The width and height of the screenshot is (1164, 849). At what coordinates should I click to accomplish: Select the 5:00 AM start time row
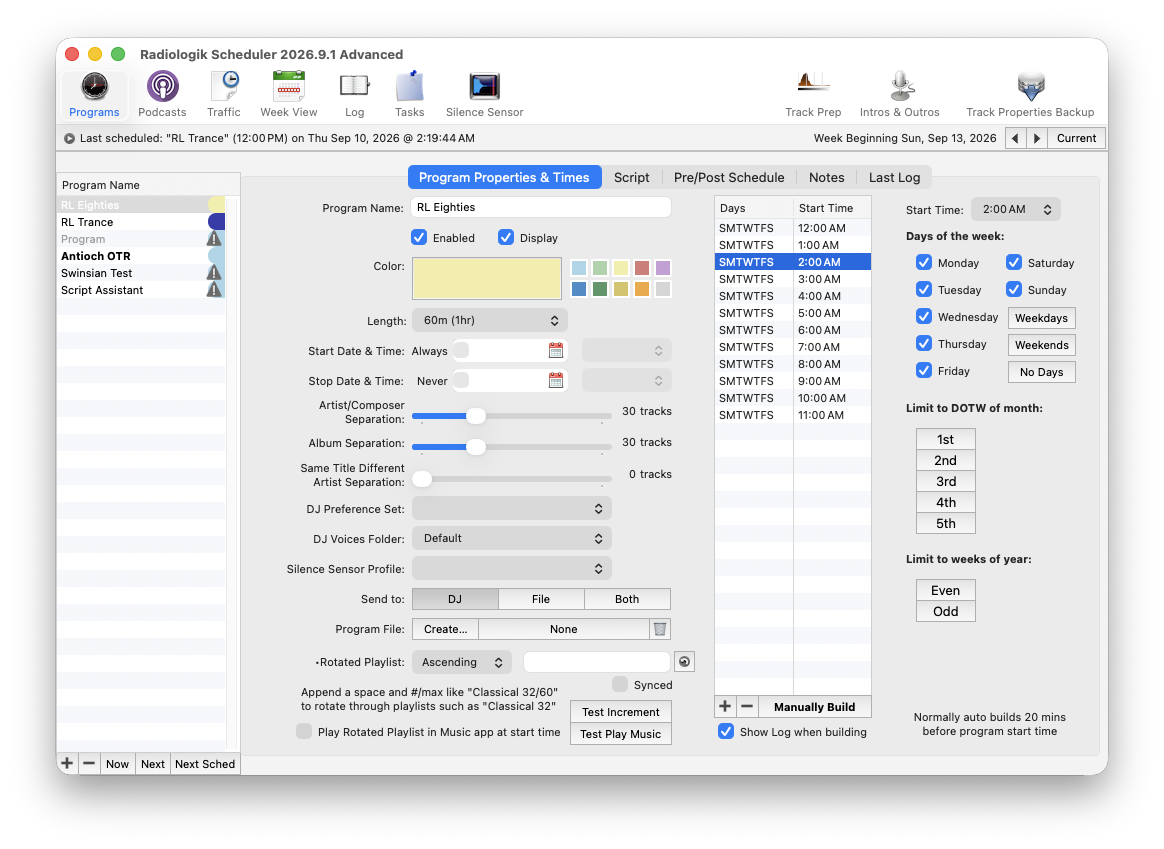793,312
